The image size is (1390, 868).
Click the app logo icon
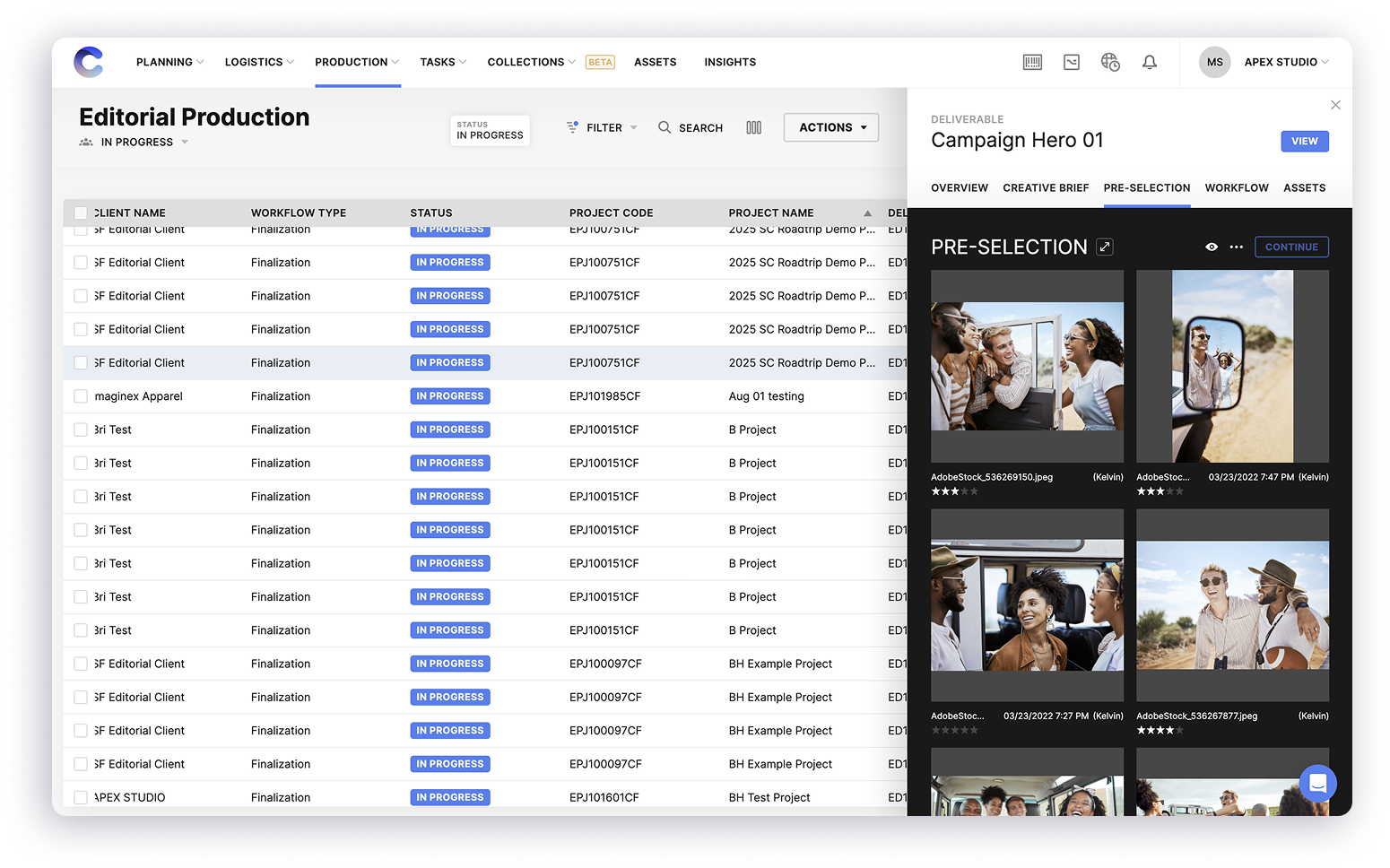tap(89, 62)
